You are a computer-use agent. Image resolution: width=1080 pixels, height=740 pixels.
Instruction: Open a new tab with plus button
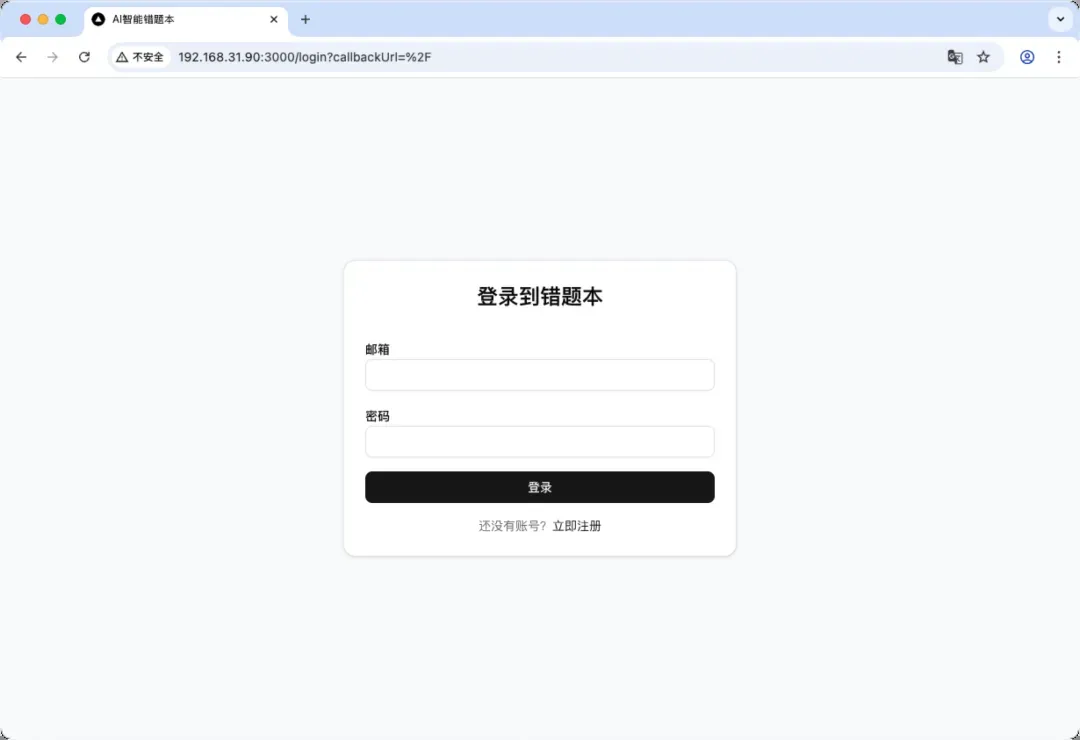pos(305,19)
